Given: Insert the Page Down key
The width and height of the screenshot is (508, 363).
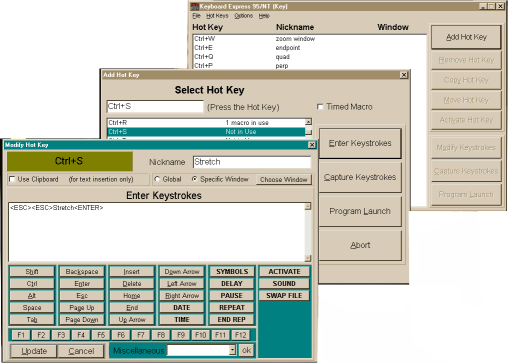Looking at the screenshot, I should tap(82, 320).
